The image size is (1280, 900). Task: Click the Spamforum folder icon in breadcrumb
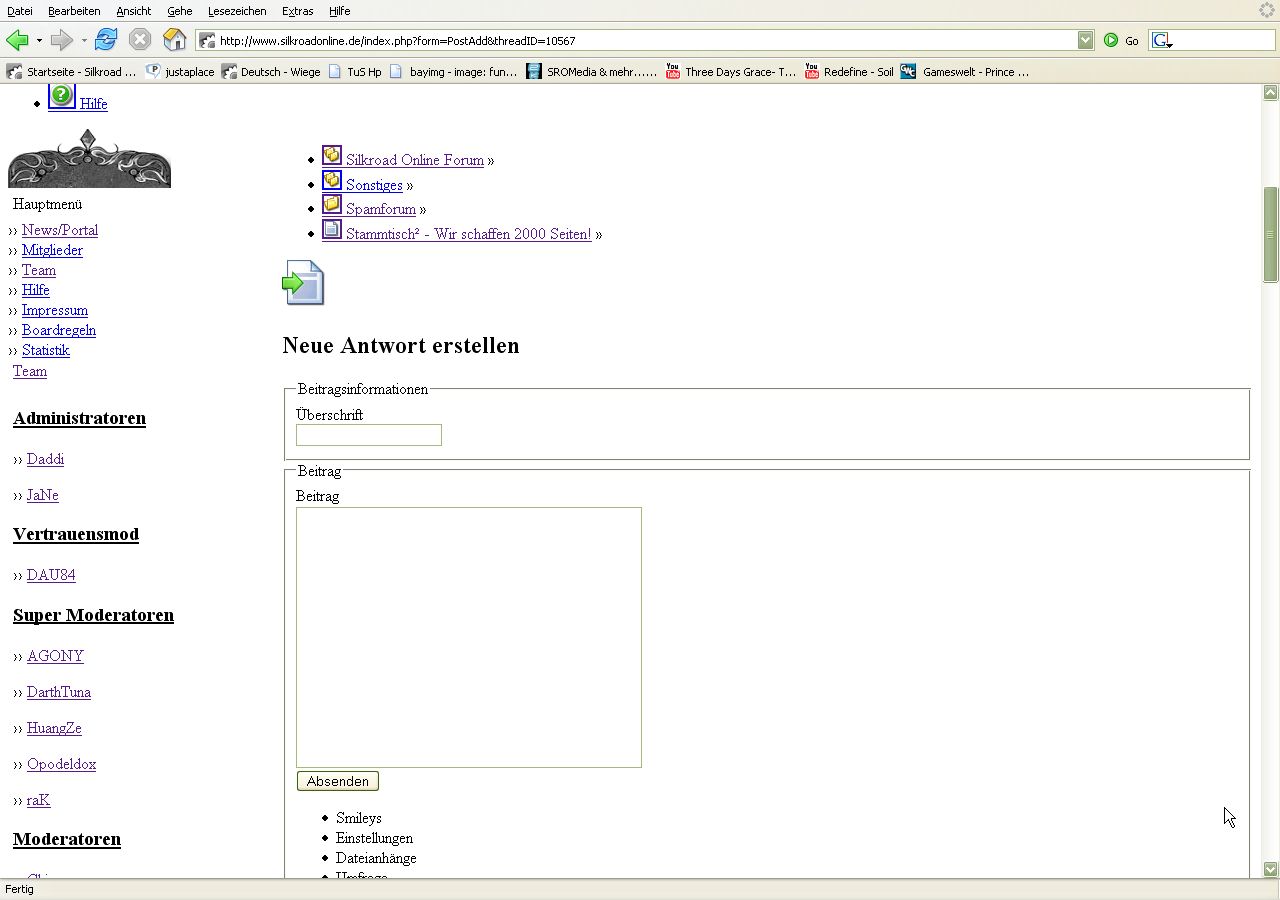point(332,205)
